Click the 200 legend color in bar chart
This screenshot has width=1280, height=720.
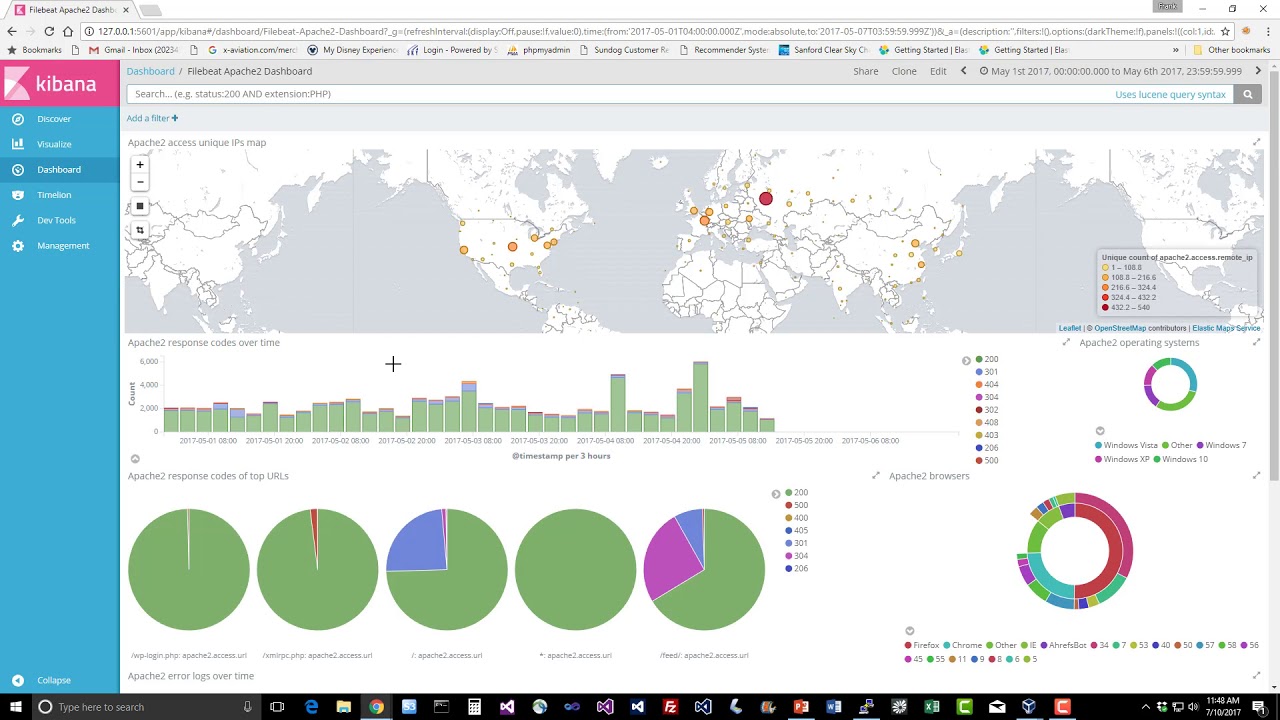tap(980, 360)
